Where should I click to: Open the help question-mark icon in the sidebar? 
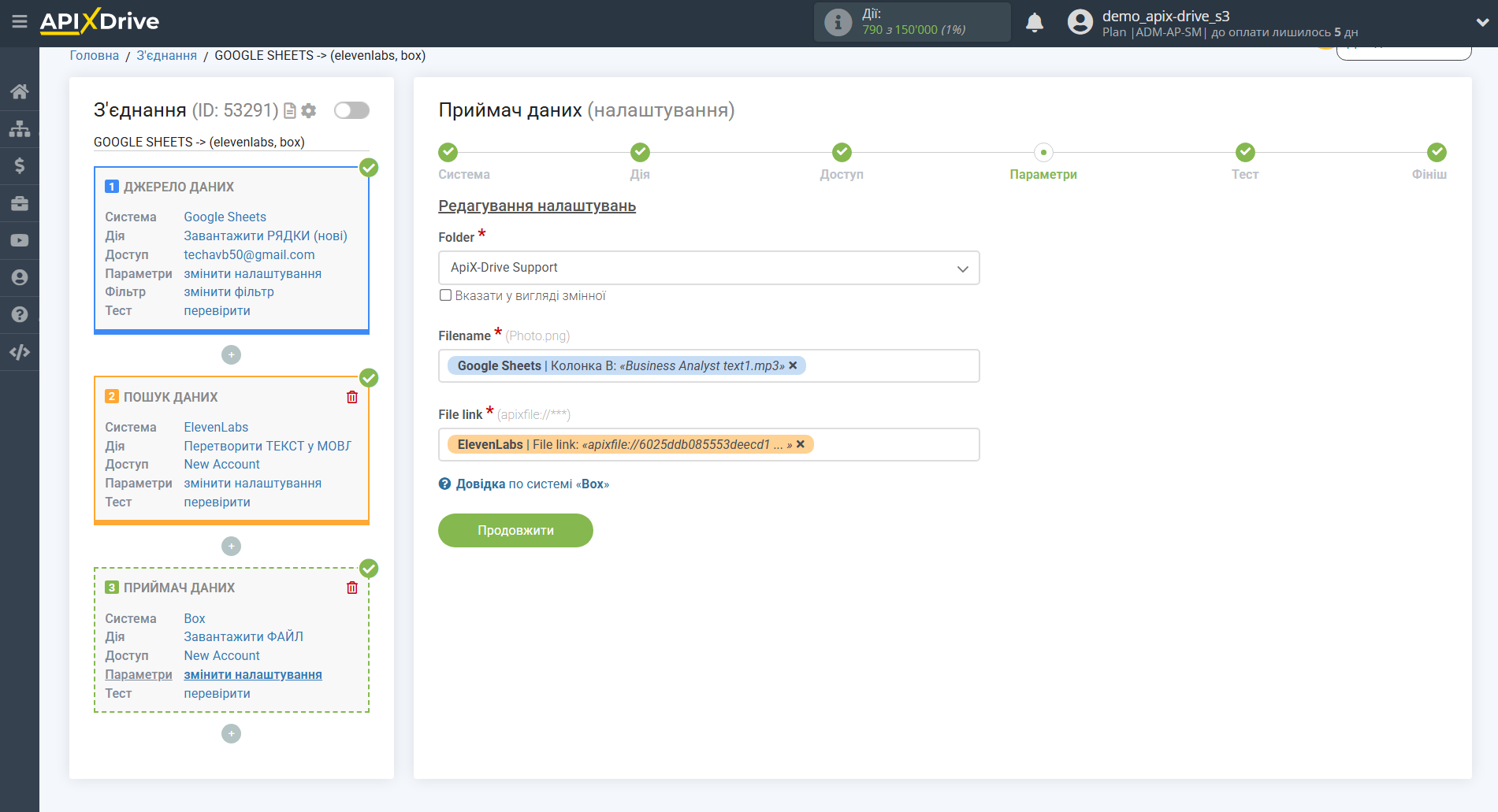pyautogui.click(x=20, y=314)
